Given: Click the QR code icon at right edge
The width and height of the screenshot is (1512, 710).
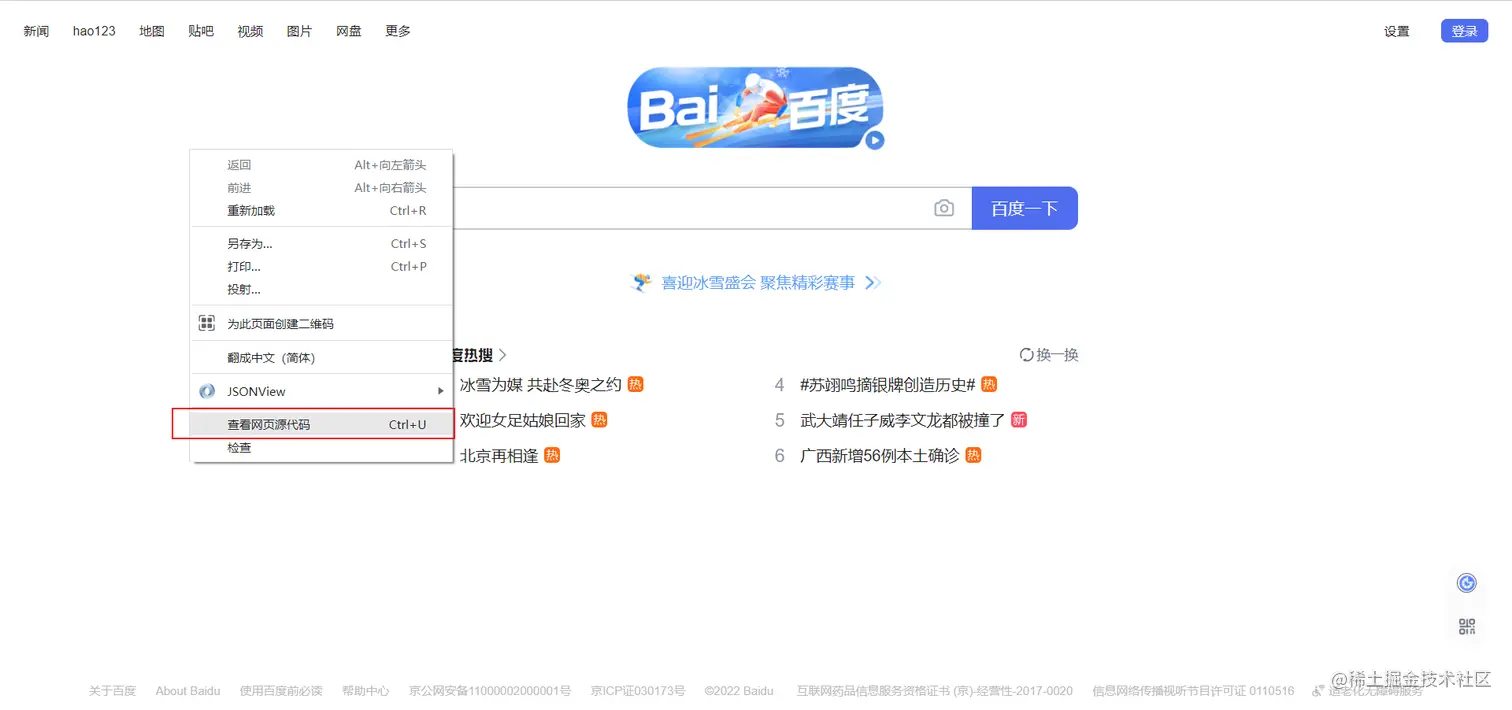Looking at the screenshot, I should 1467,627.
